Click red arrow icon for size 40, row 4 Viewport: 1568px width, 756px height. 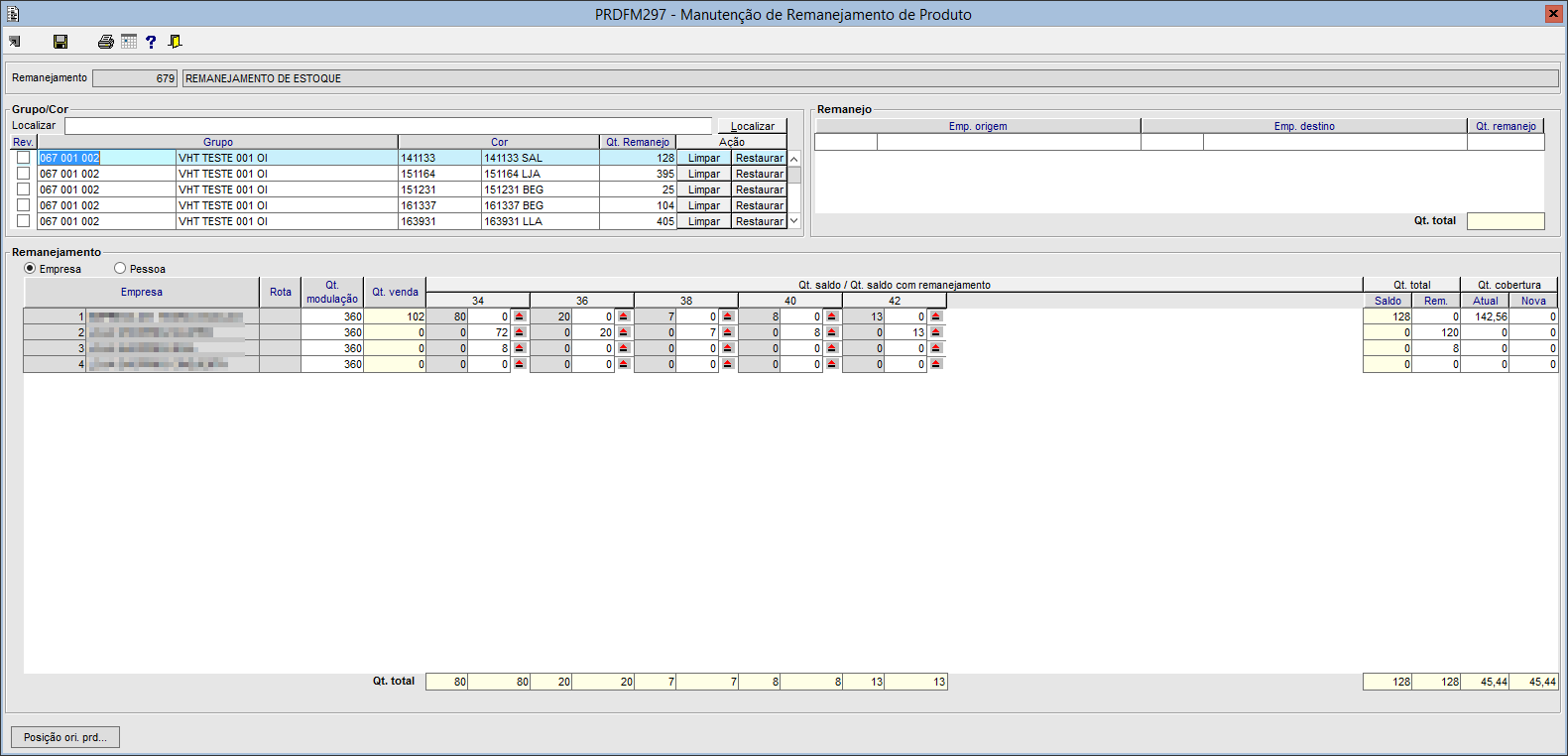tap(831, 364)
